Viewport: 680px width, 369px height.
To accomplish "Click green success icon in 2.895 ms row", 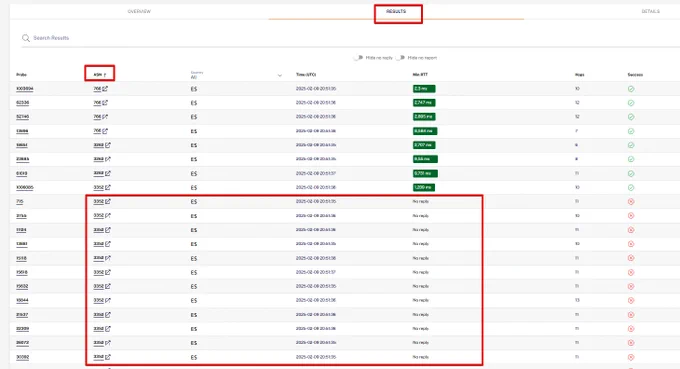I will pos(631,117).
